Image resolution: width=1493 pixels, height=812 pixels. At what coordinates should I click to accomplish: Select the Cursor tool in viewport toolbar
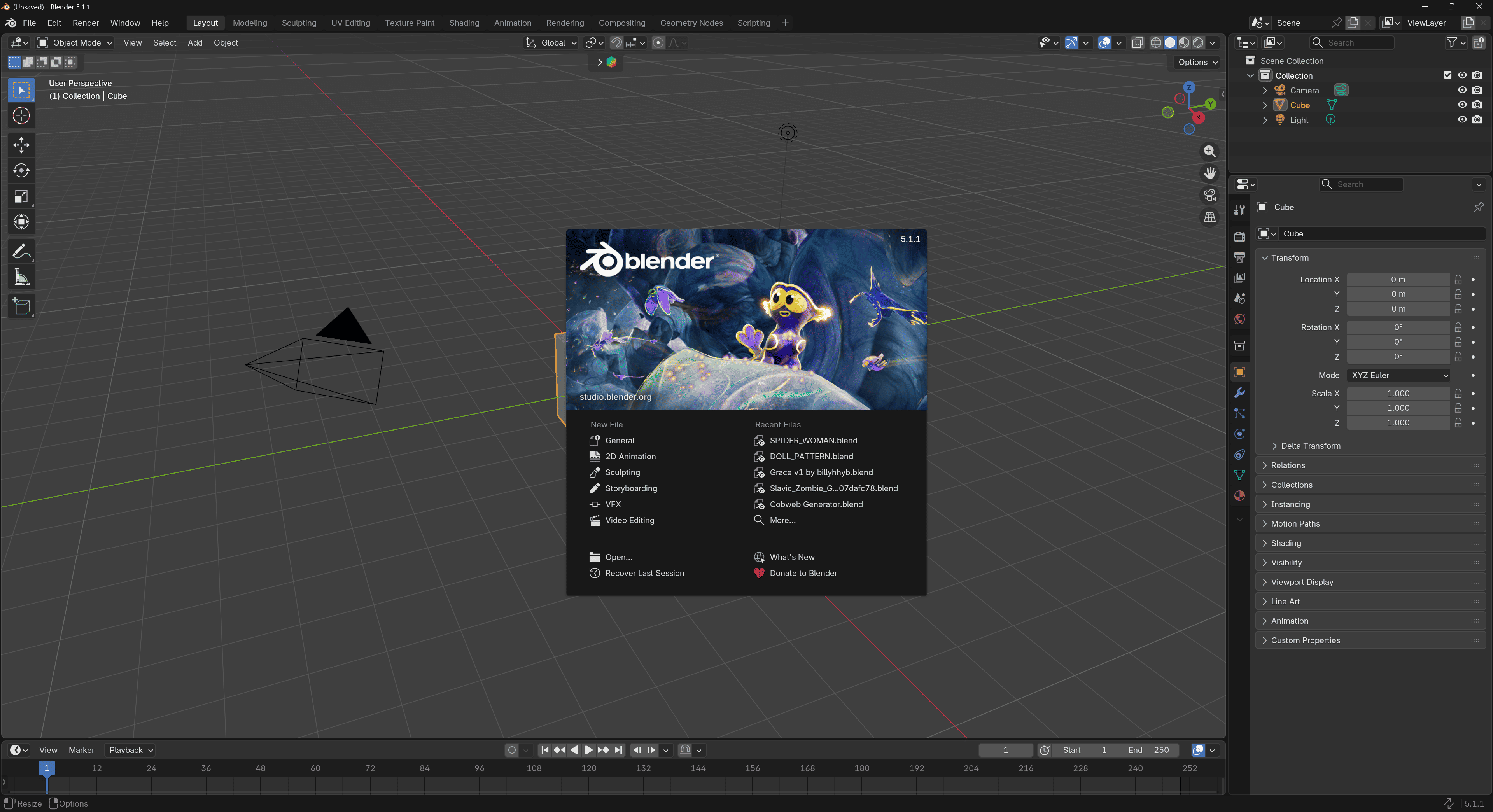21,116
